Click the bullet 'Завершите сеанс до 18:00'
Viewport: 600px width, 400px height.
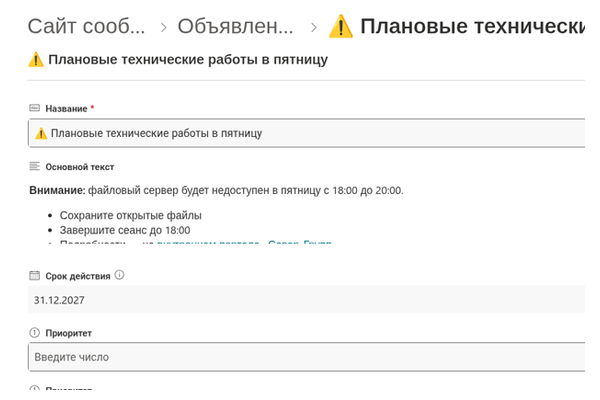click(125, 230)
